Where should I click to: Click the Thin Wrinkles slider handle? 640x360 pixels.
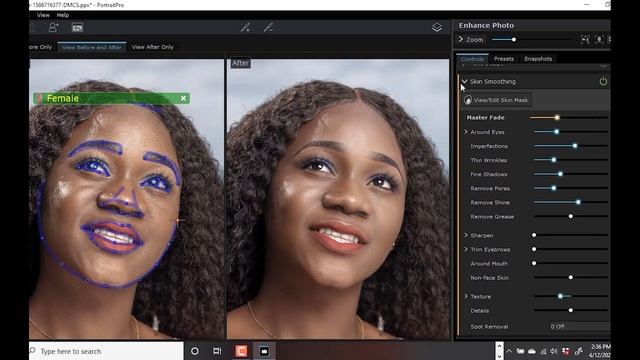point(554,160)
